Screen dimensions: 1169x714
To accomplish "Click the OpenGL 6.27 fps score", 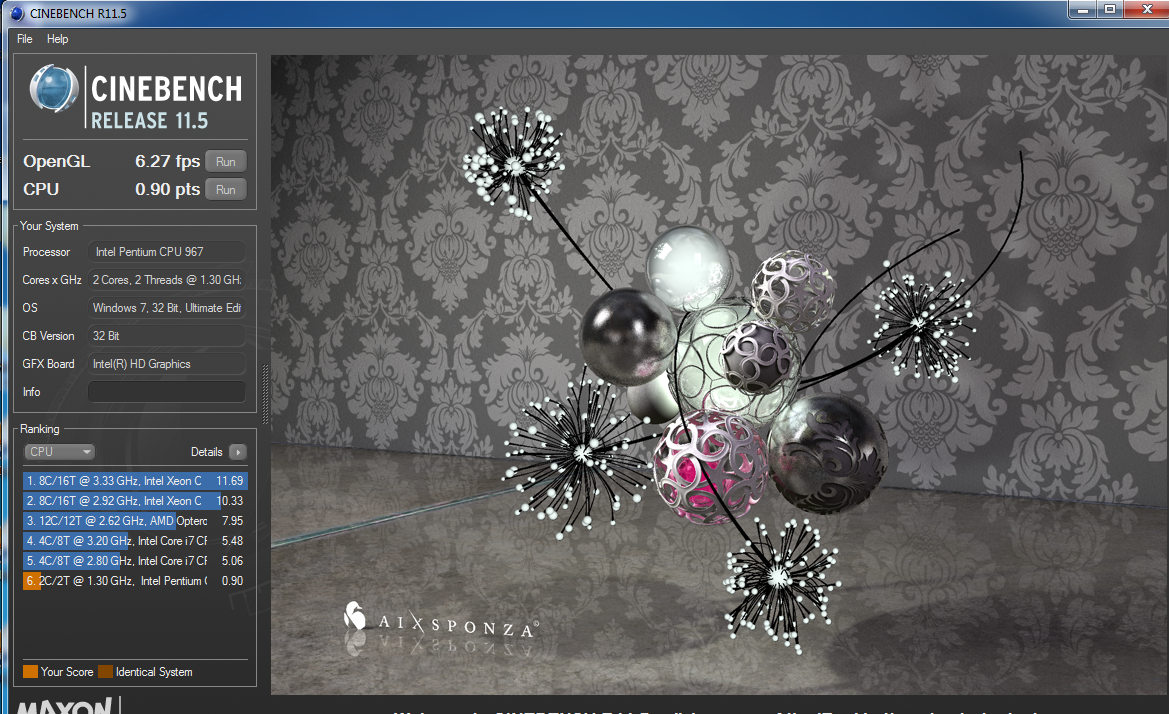I will click(168, 161).
